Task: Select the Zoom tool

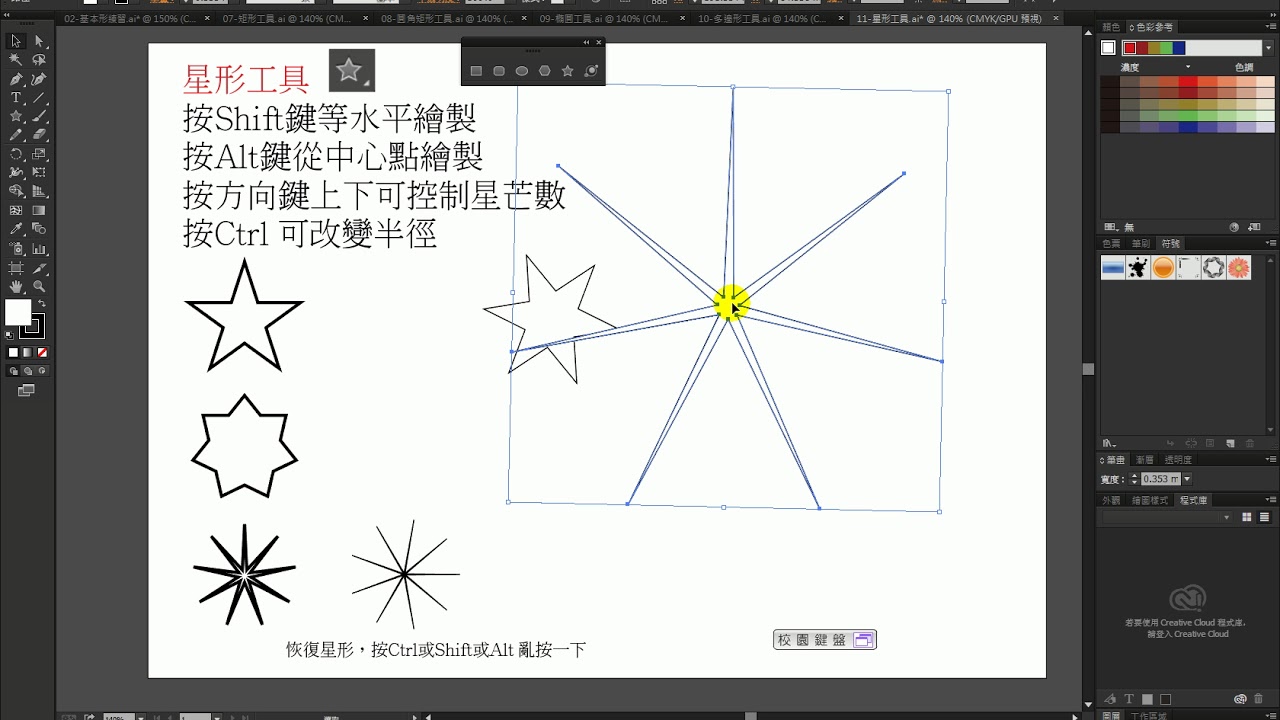Action: (x=39, y=287)
